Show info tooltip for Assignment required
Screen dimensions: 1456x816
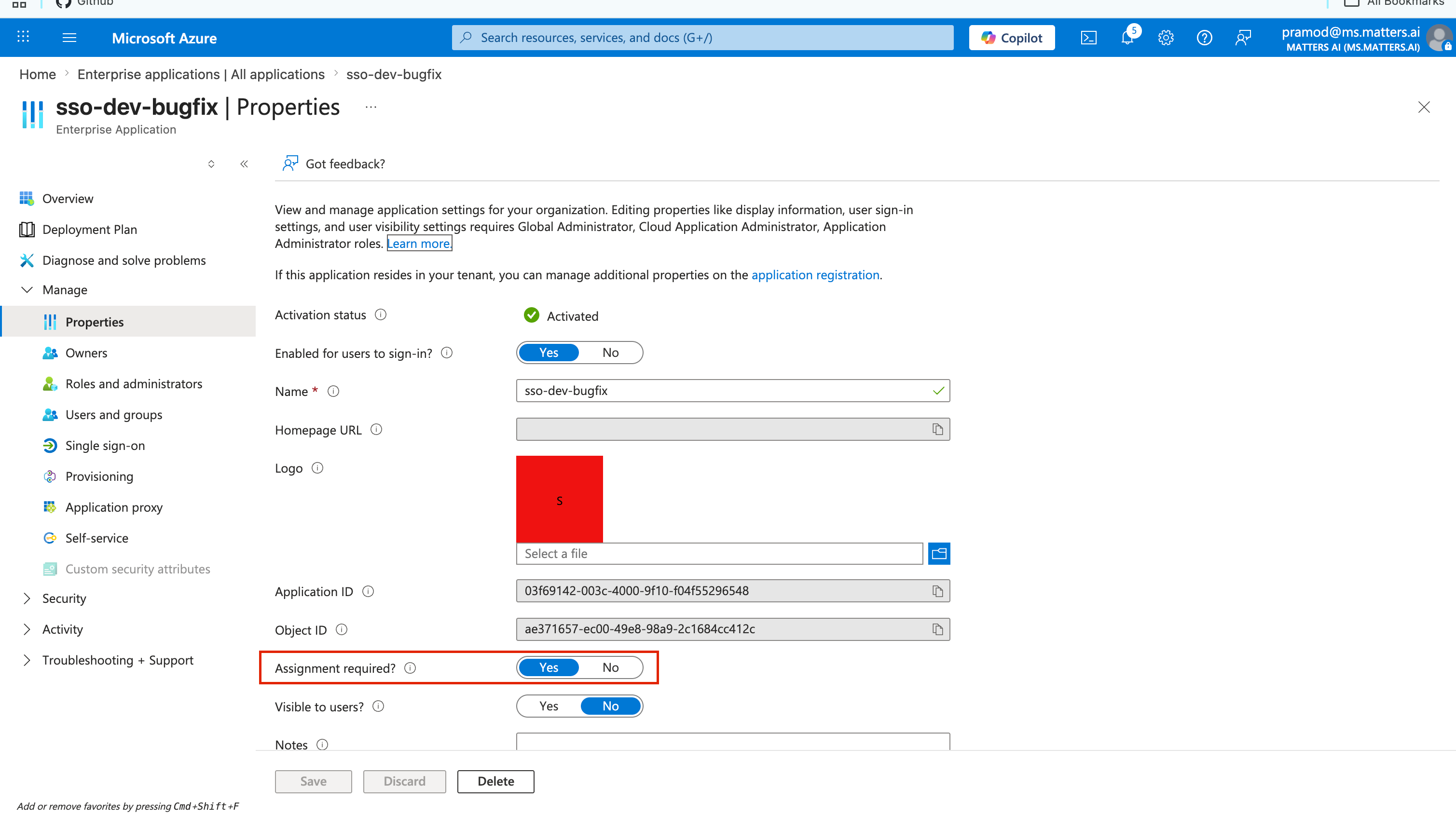pyautogui.click(x=411, y=668)
